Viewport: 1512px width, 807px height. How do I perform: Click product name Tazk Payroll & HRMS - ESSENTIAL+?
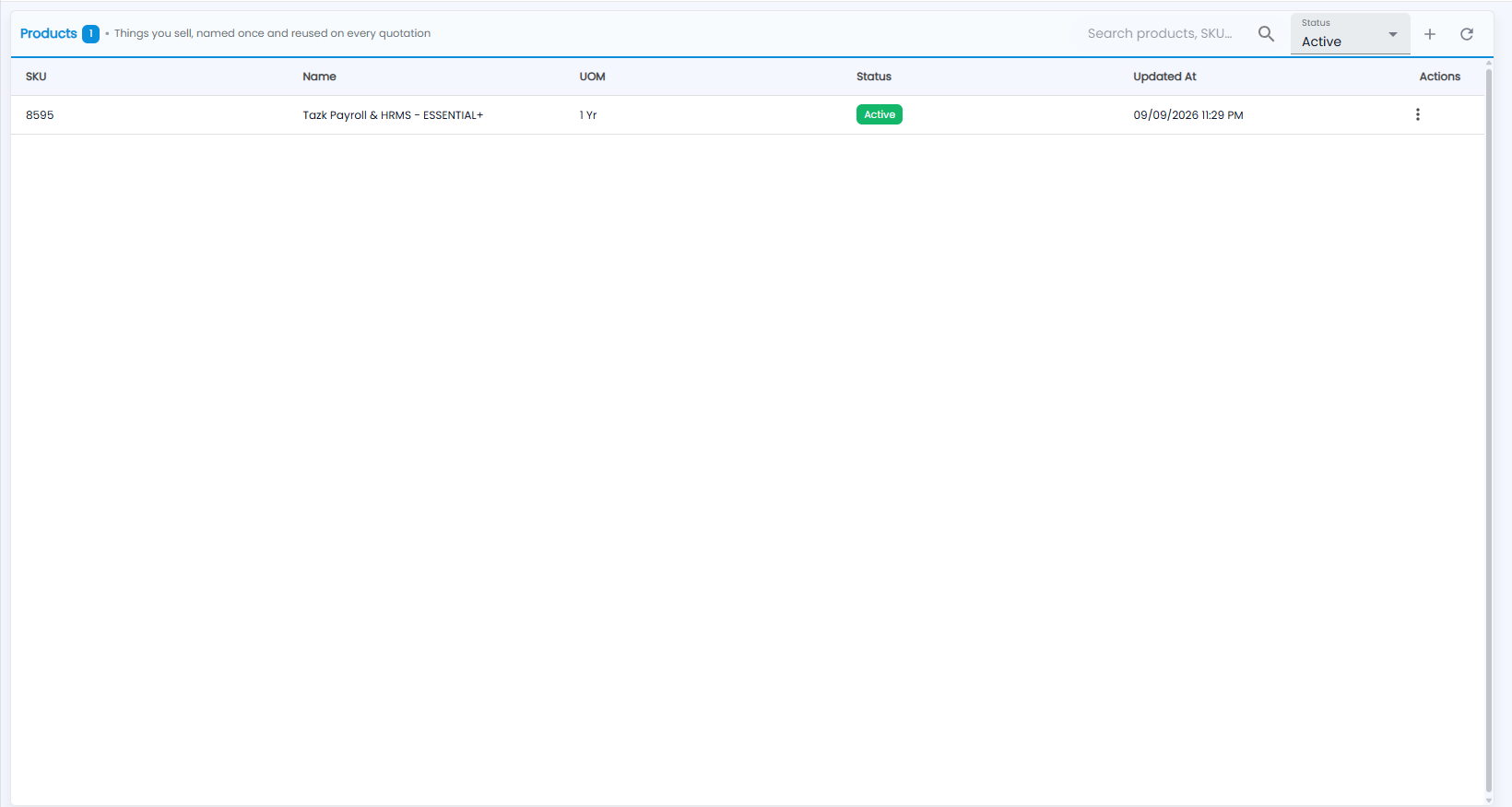(x=393, y=115)
